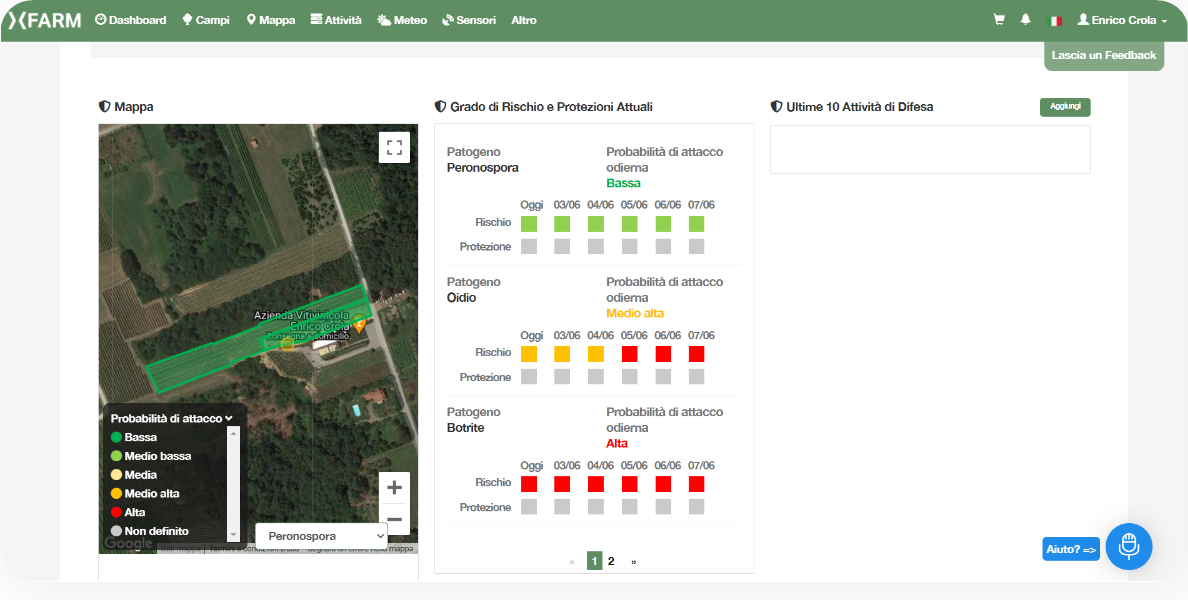Viewport: 1188px width, 600px height.
Task: Click the microphone voice assistant button
Action: 1129,546
